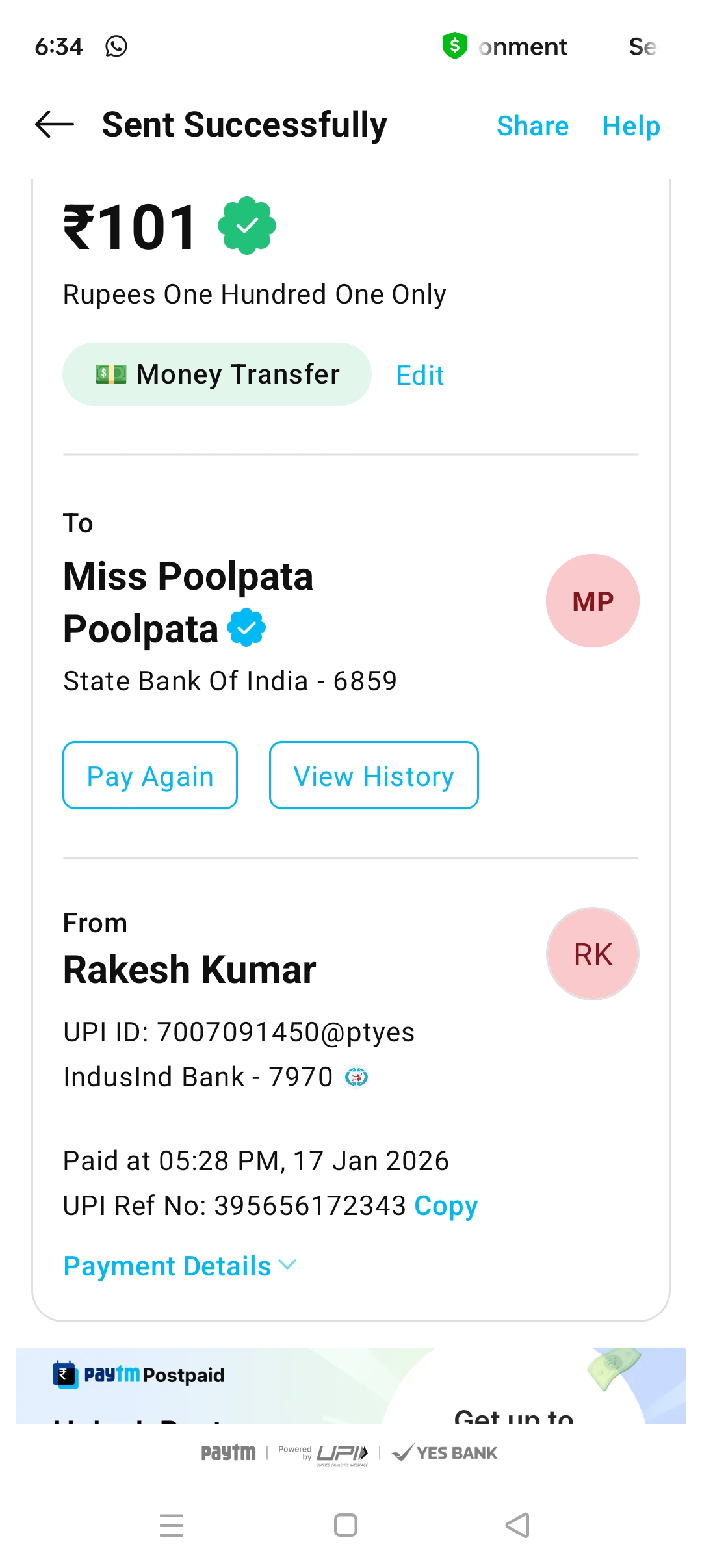This screenshot has width=702, height=1568.
Task: Edit the Money Transfer tag
Action: point(420,375)
